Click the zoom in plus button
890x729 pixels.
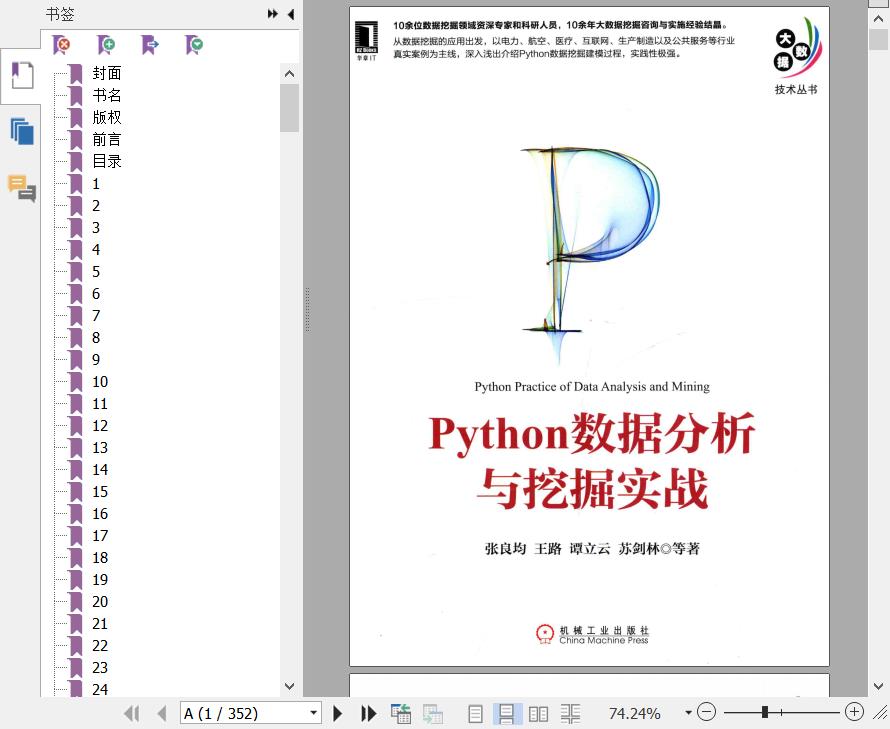[x=854, y=712]
